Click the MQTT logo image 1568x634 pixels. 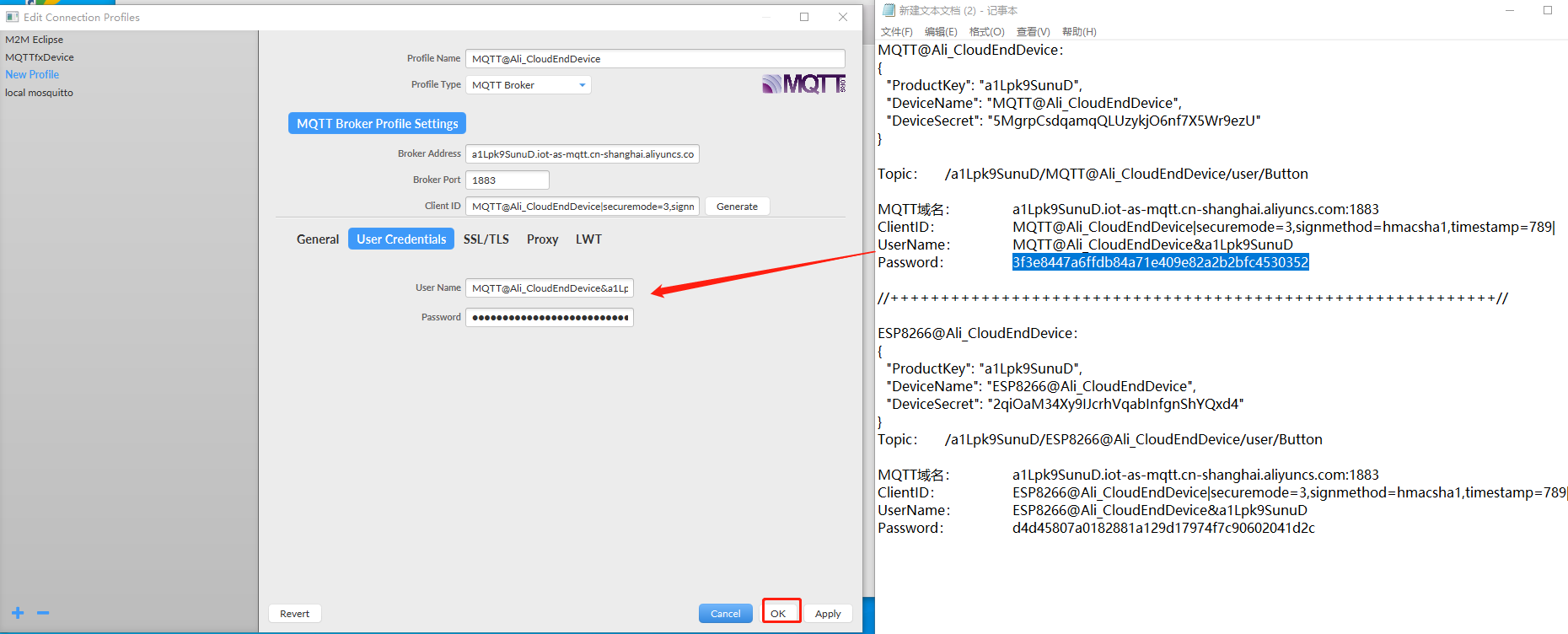click(803, 83)
